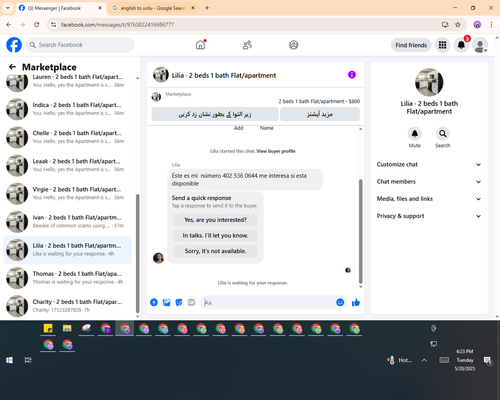Click the chat messages scrollbar thumb

pos(360,231)
